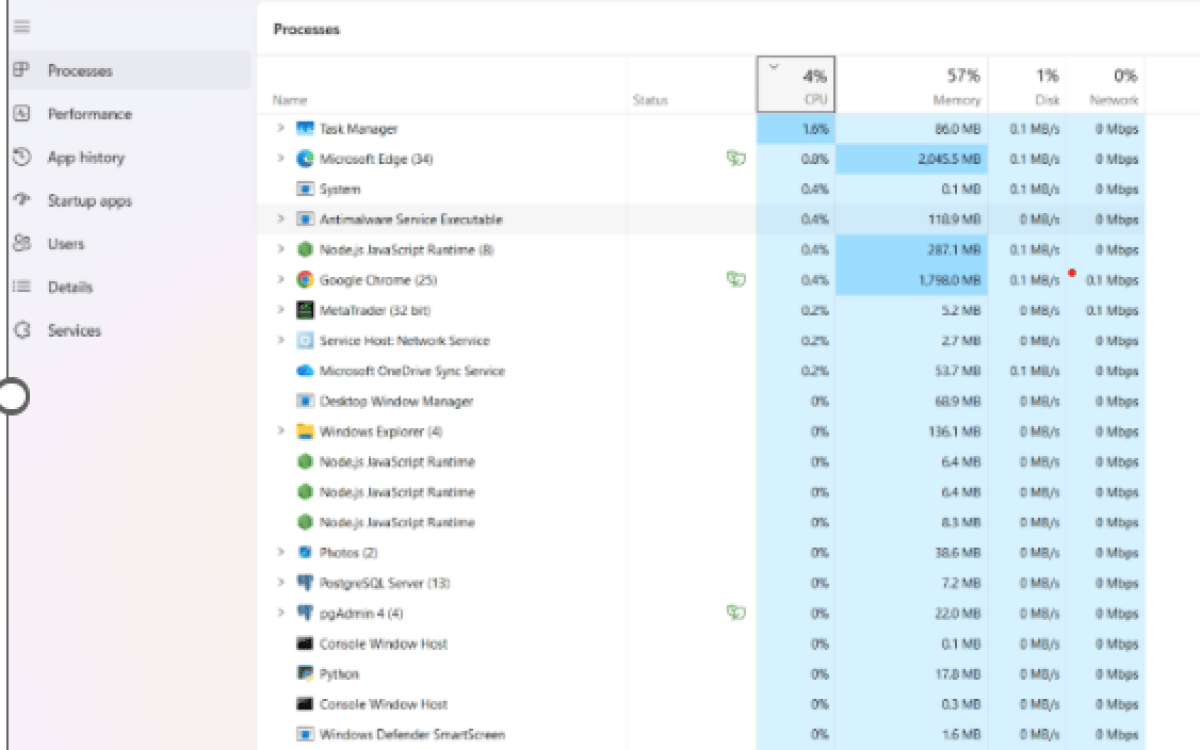The width and height of the screenshot is (1200, 750).
Task: Click the Desktop Window Manager icon
Action: pos(305,401)
